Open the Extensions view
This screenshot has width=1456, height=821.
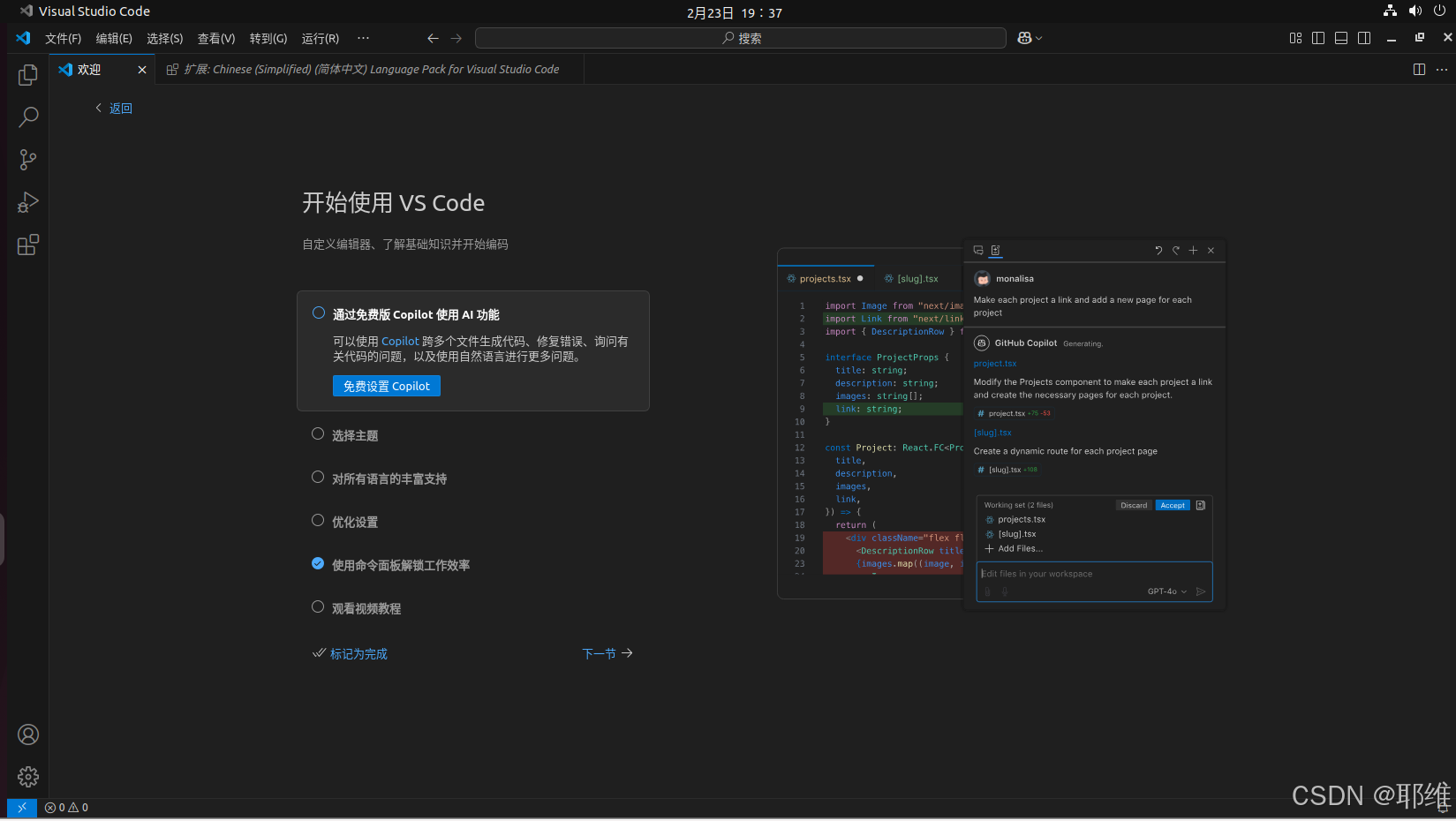point(27,245)
